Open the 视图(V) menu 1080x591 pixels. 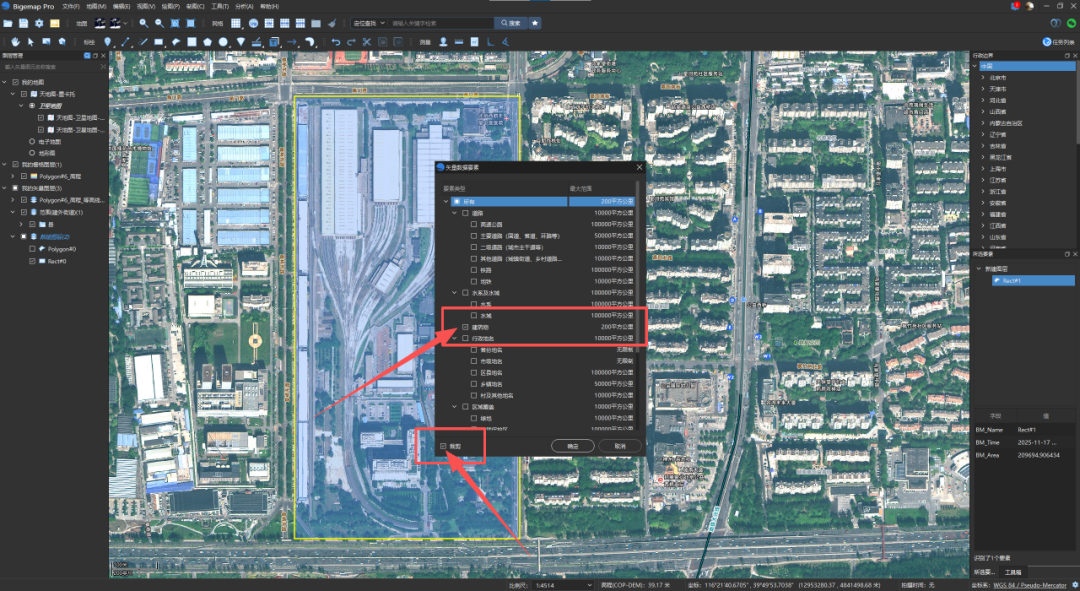[146, 6]
